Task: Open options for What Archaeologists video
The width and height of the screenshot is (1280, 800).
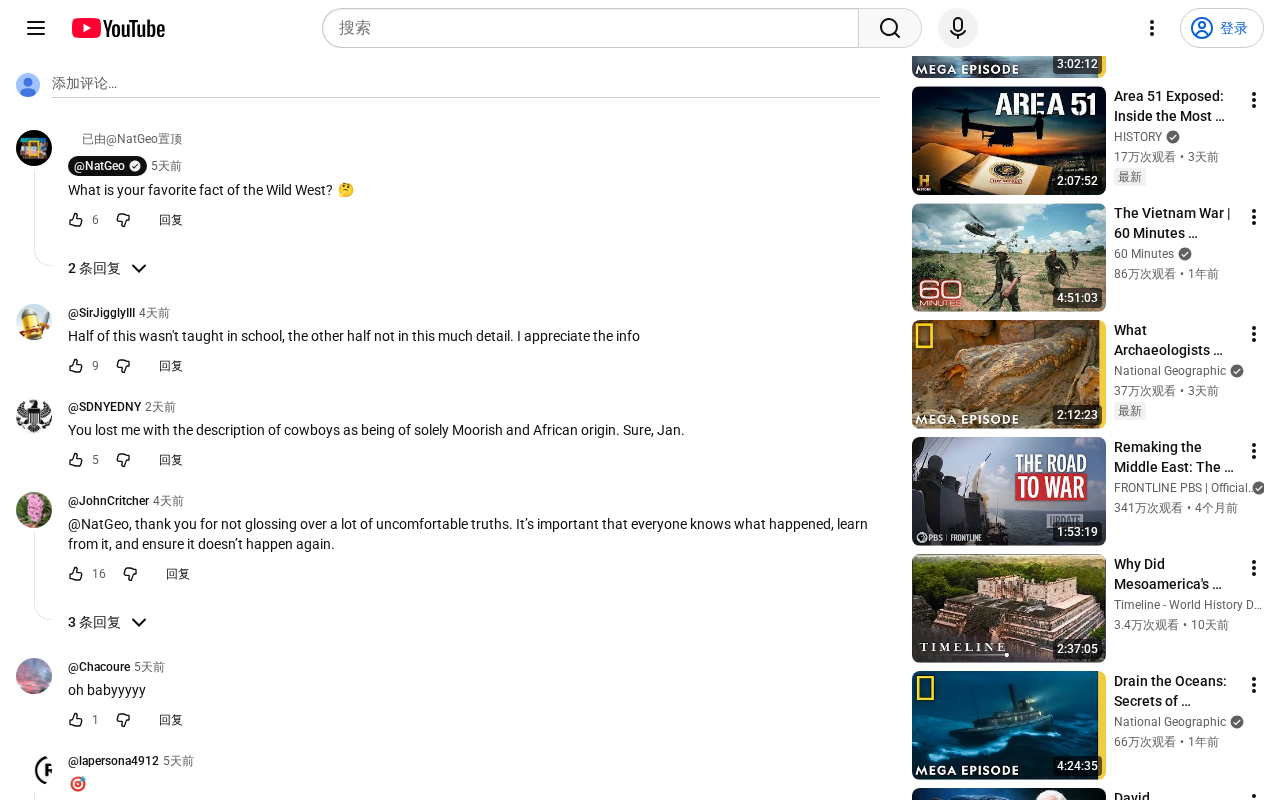Action: [x=1254, y=334]
